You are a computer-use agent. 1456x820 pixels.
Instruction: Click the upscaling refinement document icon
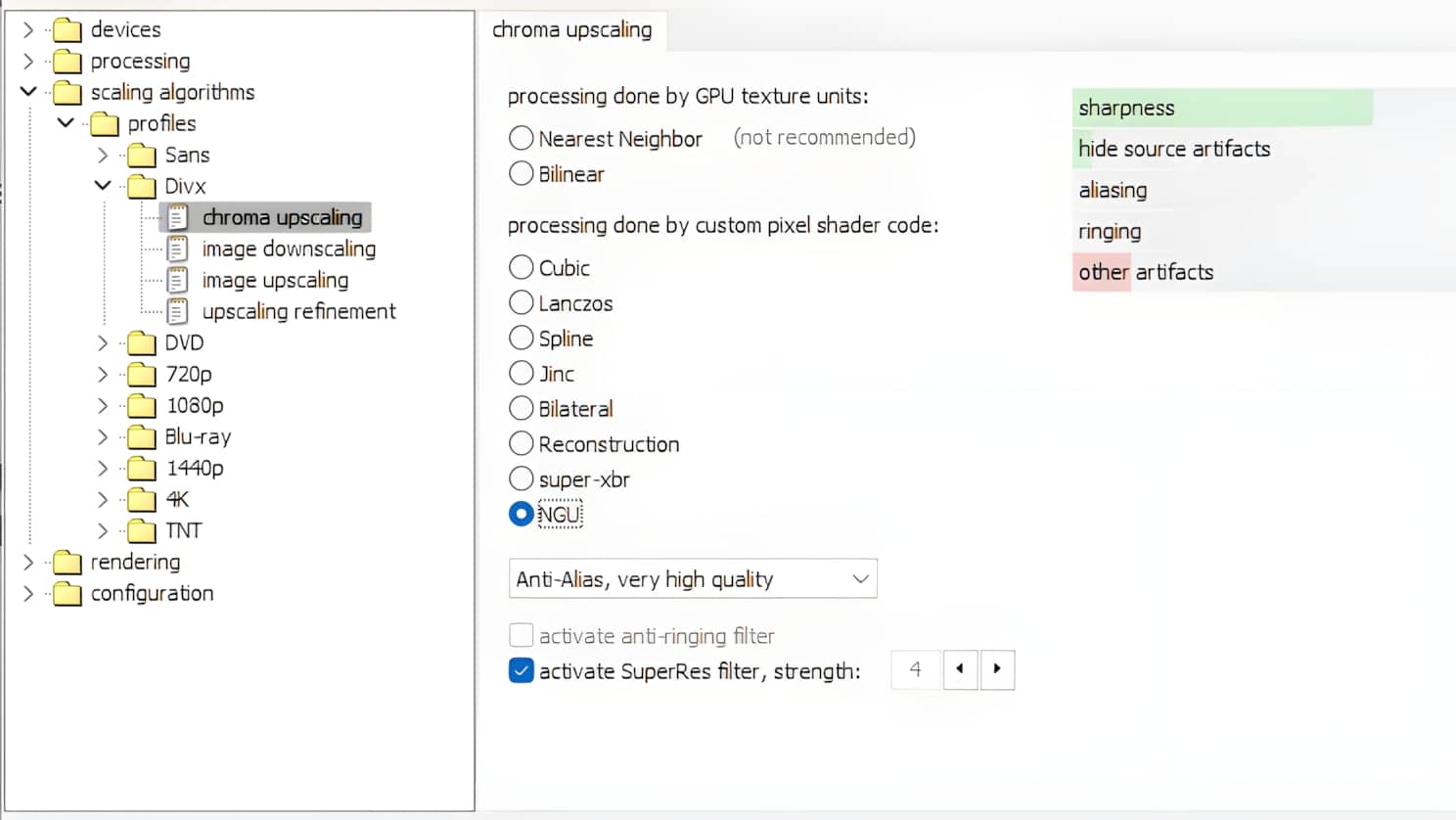(x=177, y=311)
